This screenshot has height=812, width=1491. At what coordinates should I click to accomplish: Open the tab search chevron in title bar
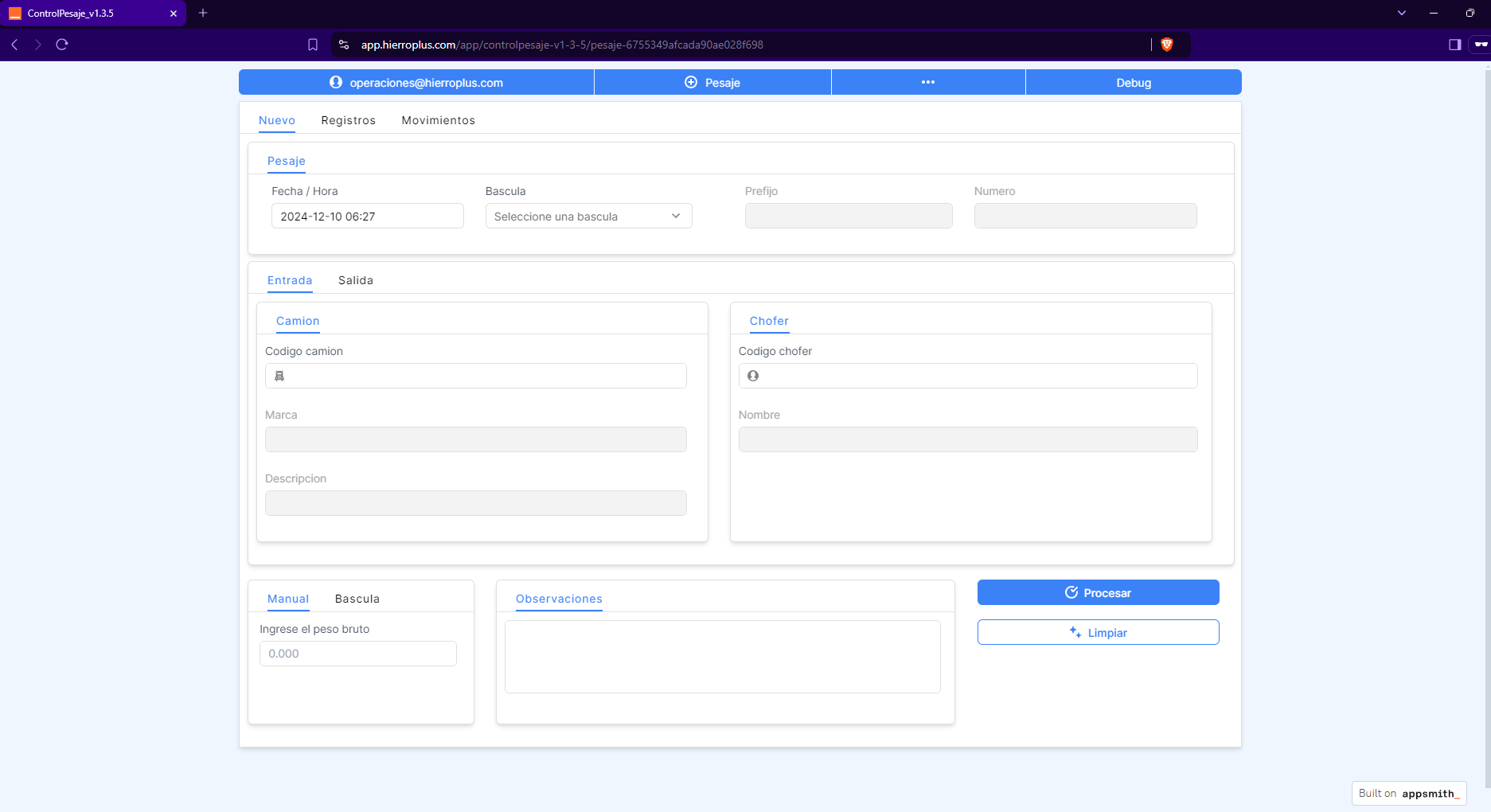pyautogui.click(x=1402, y=13)
